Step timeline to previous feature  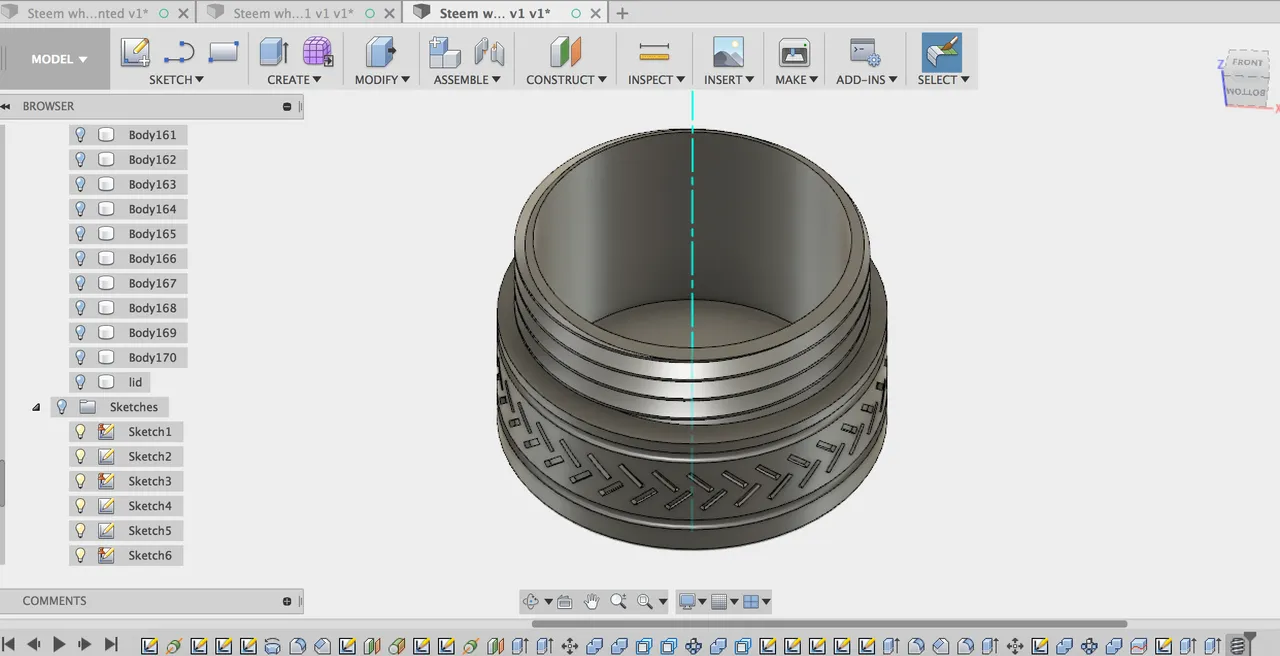coord(33,645)
